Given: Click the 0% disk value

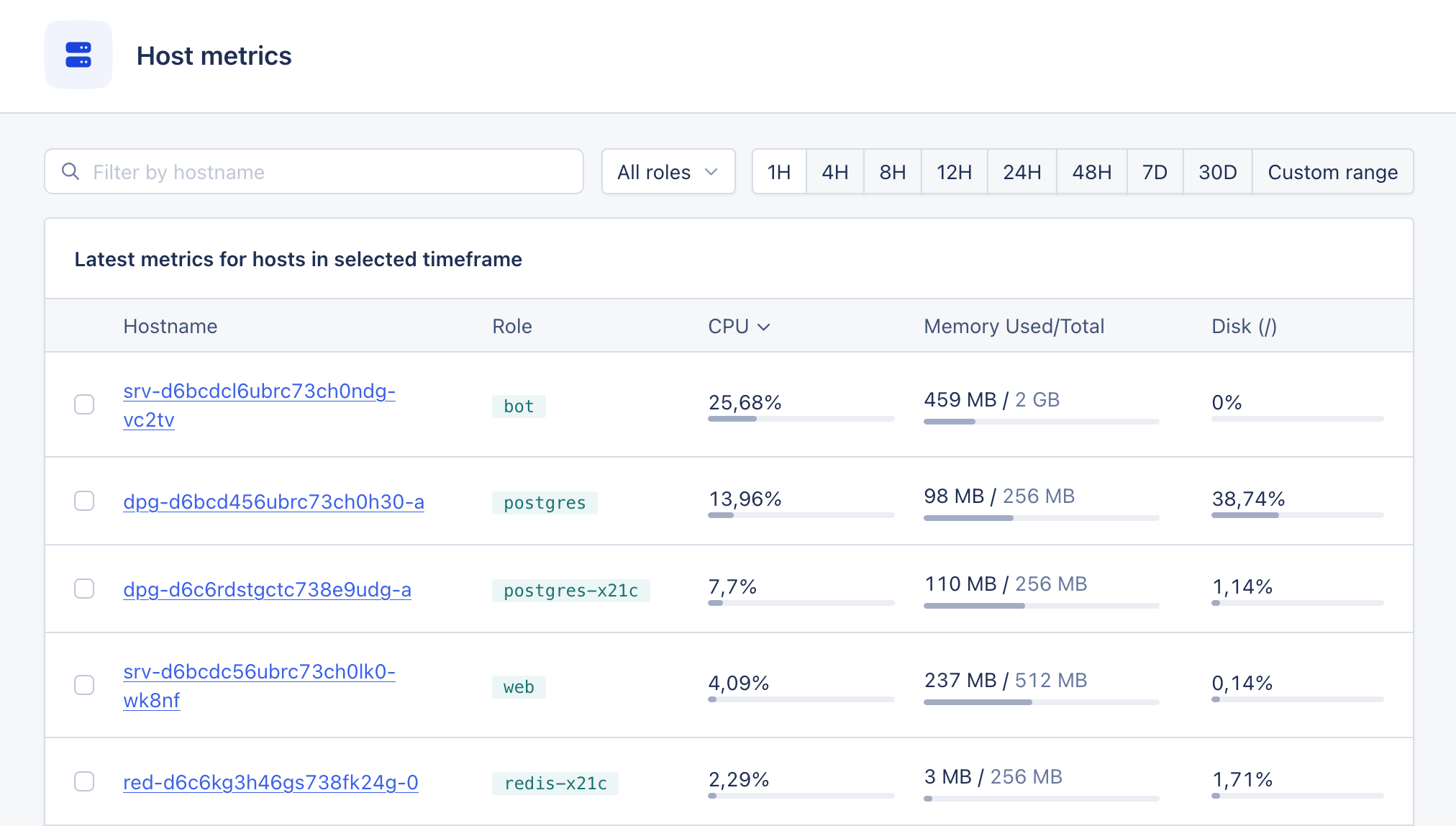Looking at the screenshot, I should pyautogui.click(x=1227, y=402).
